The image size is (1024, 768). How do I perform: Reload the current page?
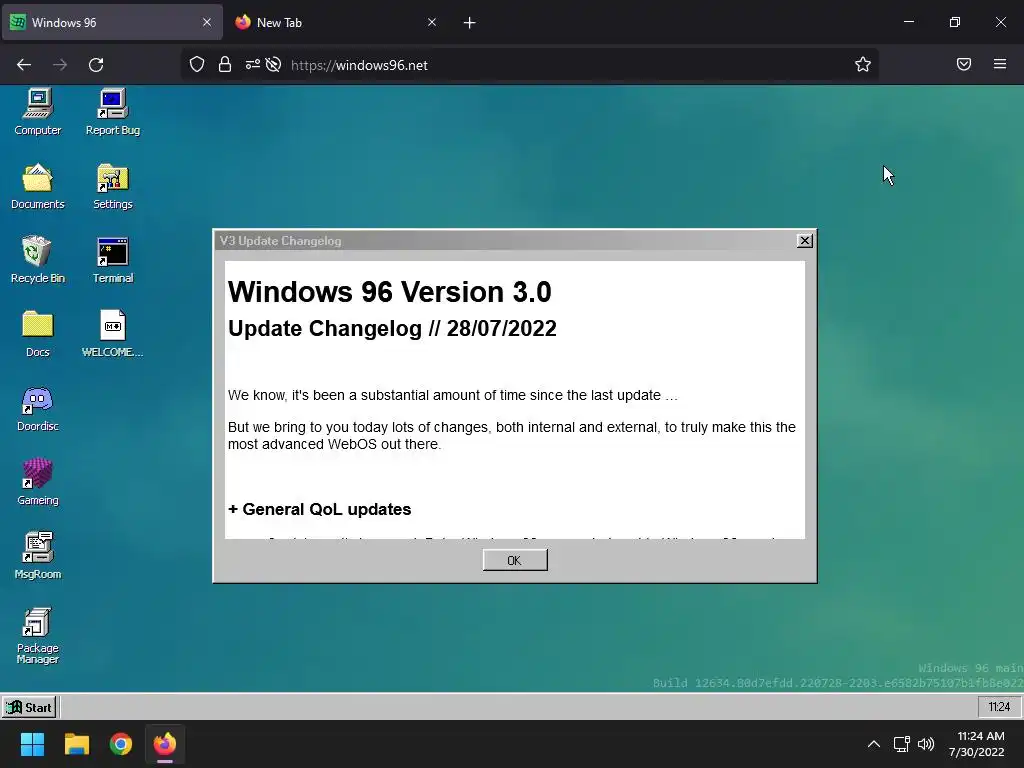[x=96, y=65]
